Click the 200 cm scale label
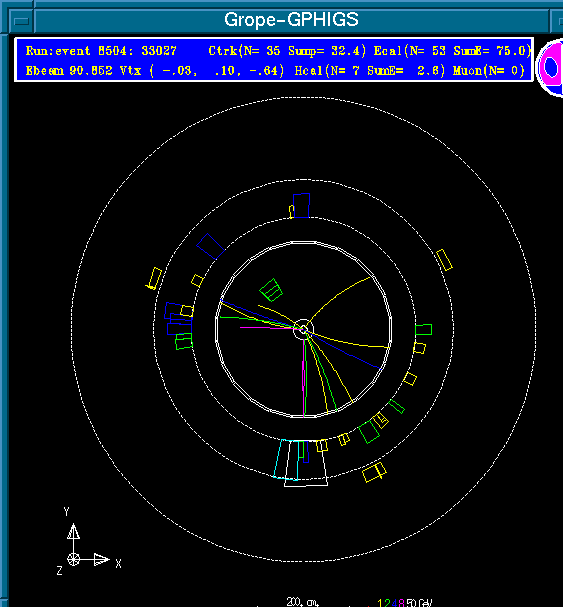 [x=302, y=602]
